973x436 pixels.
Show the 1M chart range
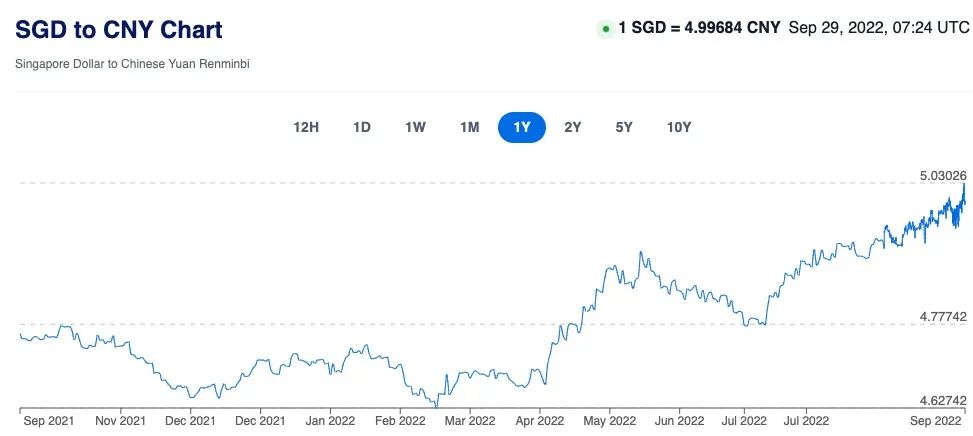pyautogui.click(x=470, y=127)
